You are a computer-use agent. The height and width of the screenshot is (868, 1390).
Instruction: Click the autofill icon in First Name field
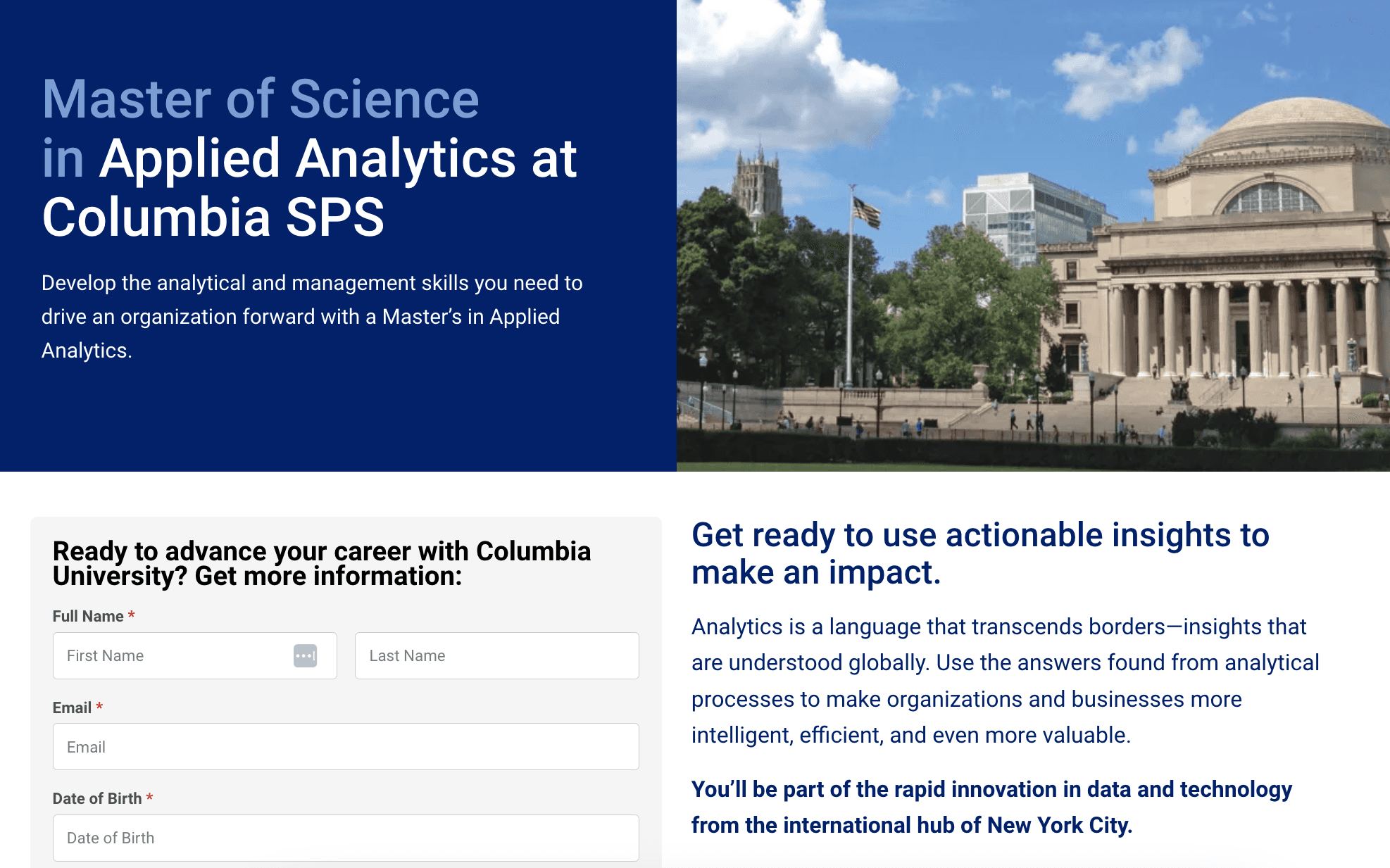(x=305, y=655)
